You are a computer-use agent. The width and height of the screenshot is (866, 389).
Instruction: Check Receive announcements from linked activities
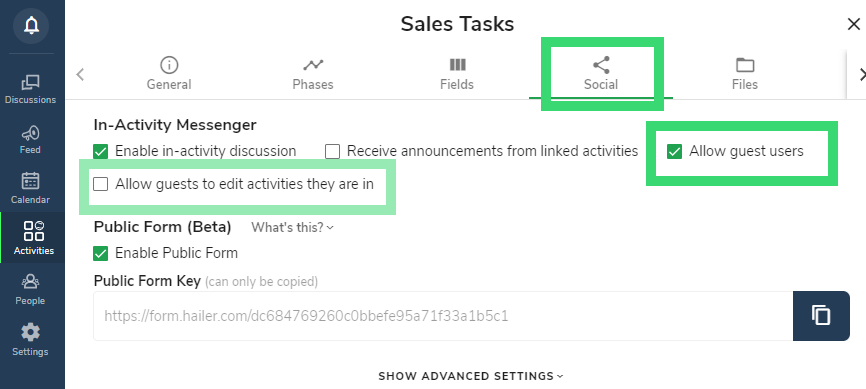coord(332,151)
